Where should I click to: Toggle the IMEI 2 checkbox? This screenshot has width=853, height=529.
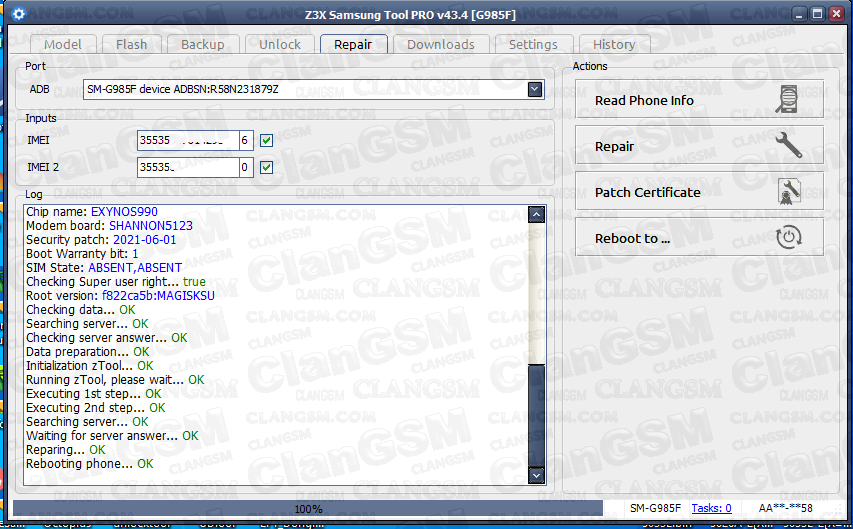coord(266,168)
